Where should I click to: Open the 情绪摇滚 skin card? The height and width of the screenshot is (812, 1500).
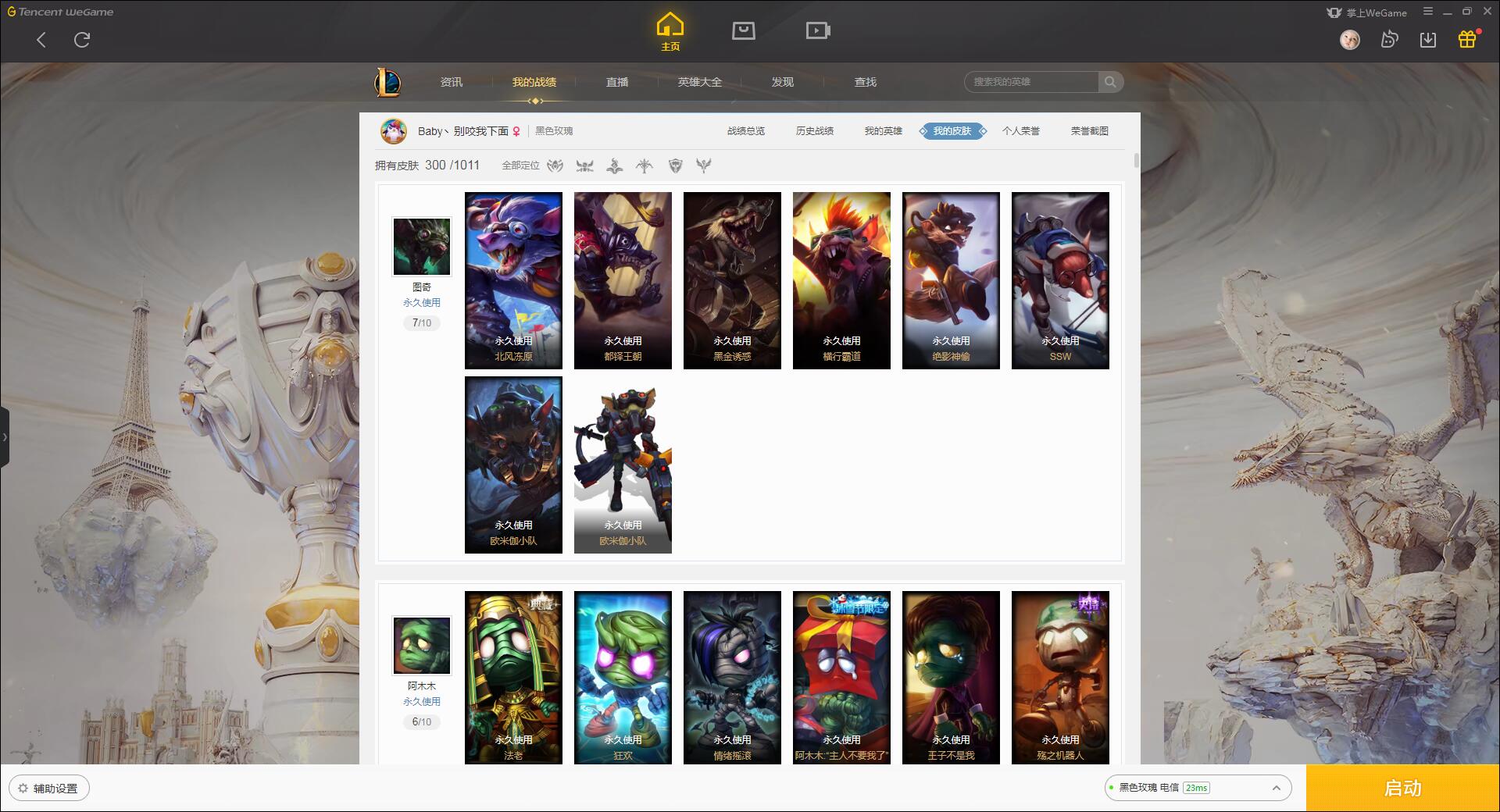click(x=732, y=677)
